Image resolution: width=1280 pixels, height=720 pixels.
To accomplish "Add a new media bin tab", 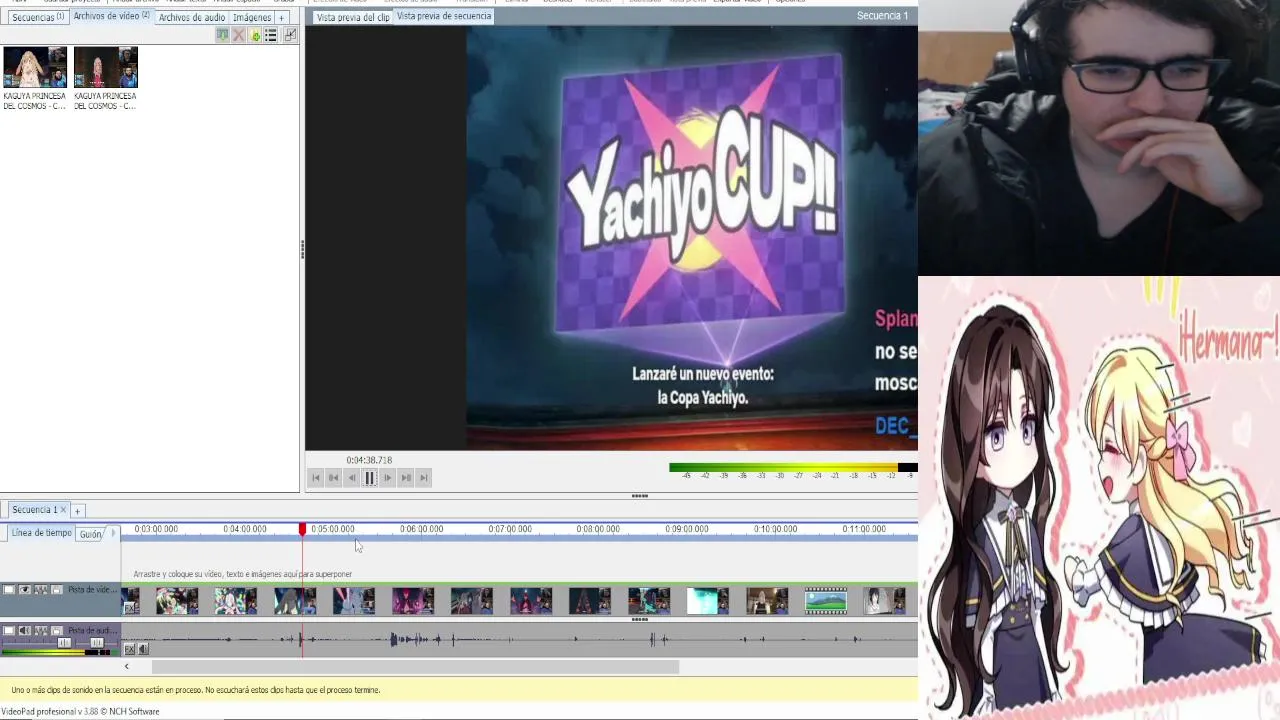I will click(281, 17).
